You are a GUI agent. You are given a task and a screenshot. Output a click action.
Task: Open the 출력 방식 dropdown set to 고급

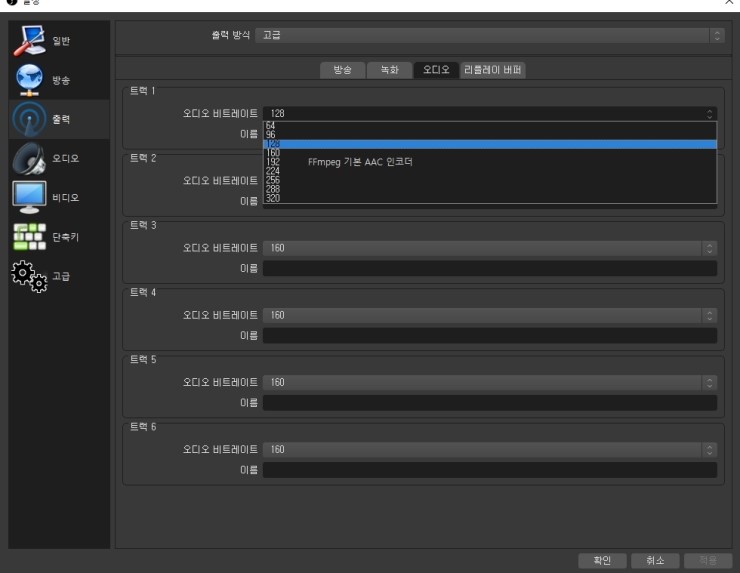pyautogui.click(x=489, y=35)
